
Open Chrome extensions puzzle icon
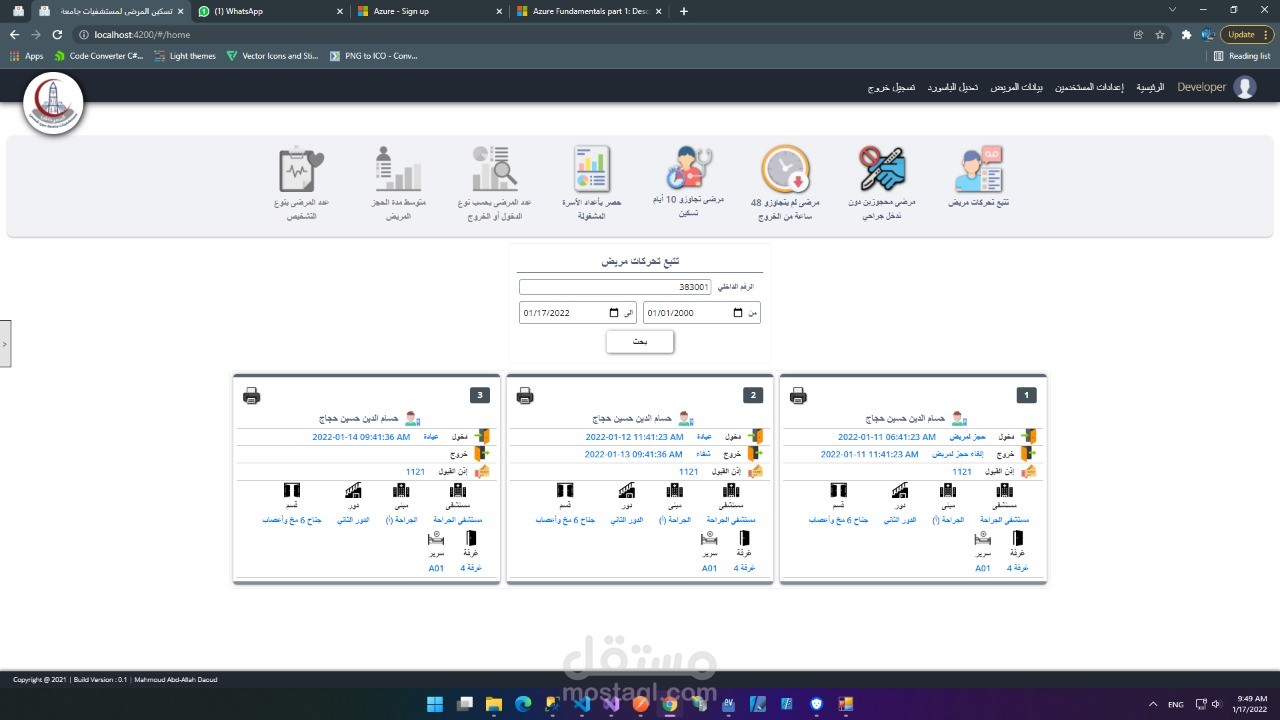click(1186, 34)
